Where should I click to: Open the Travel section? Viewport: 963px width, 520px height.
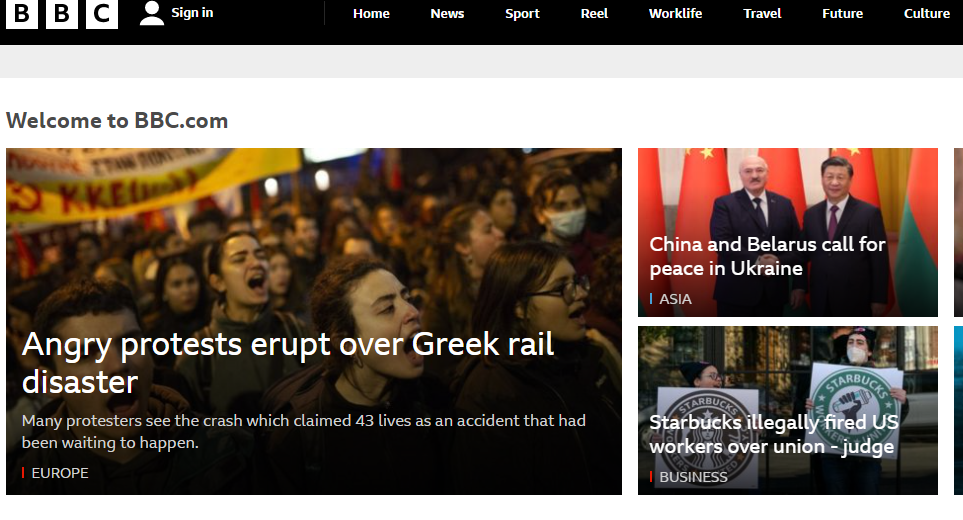[762, 14]
